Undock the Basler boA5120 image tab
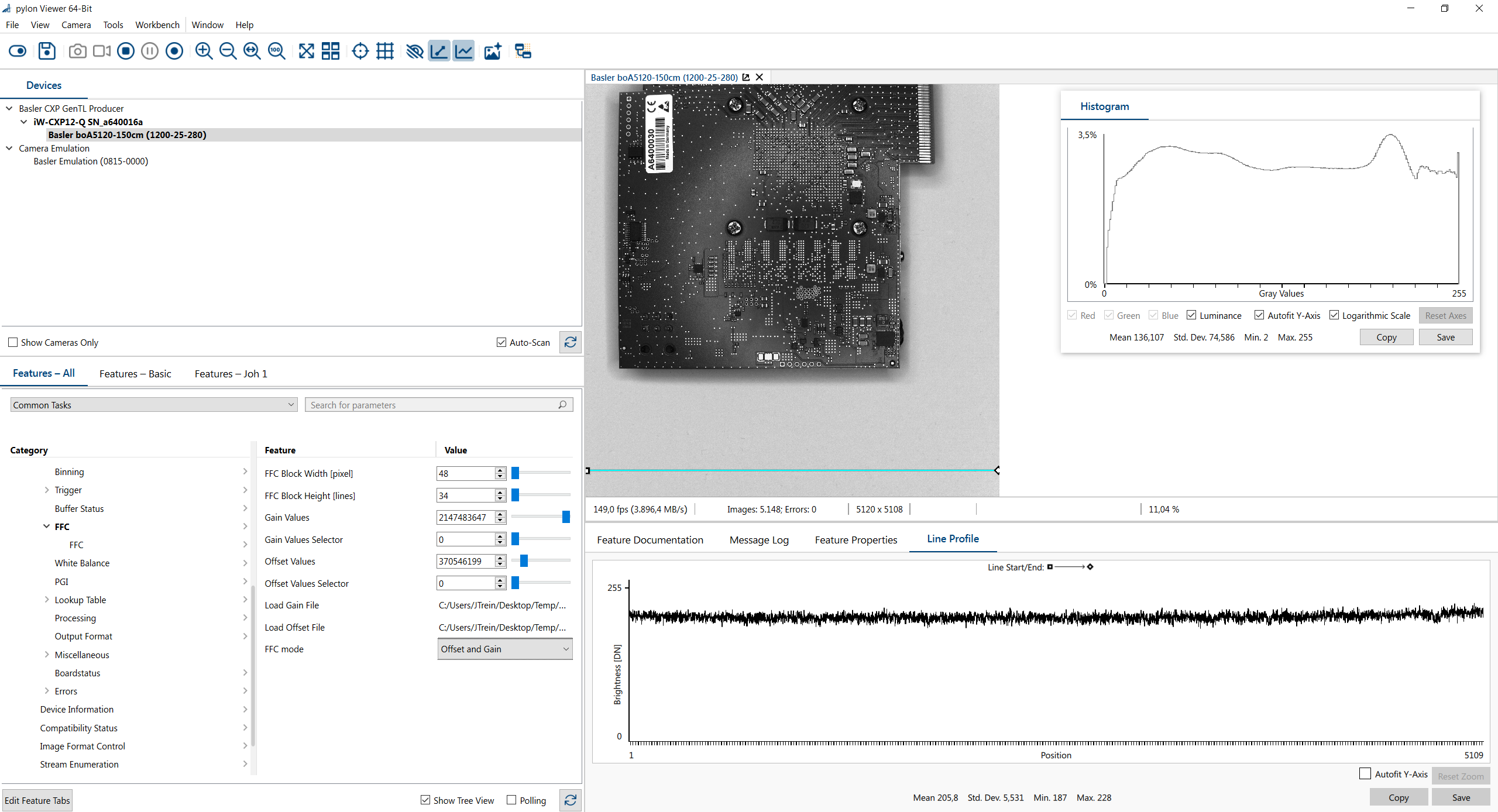 tap(746, 77)
